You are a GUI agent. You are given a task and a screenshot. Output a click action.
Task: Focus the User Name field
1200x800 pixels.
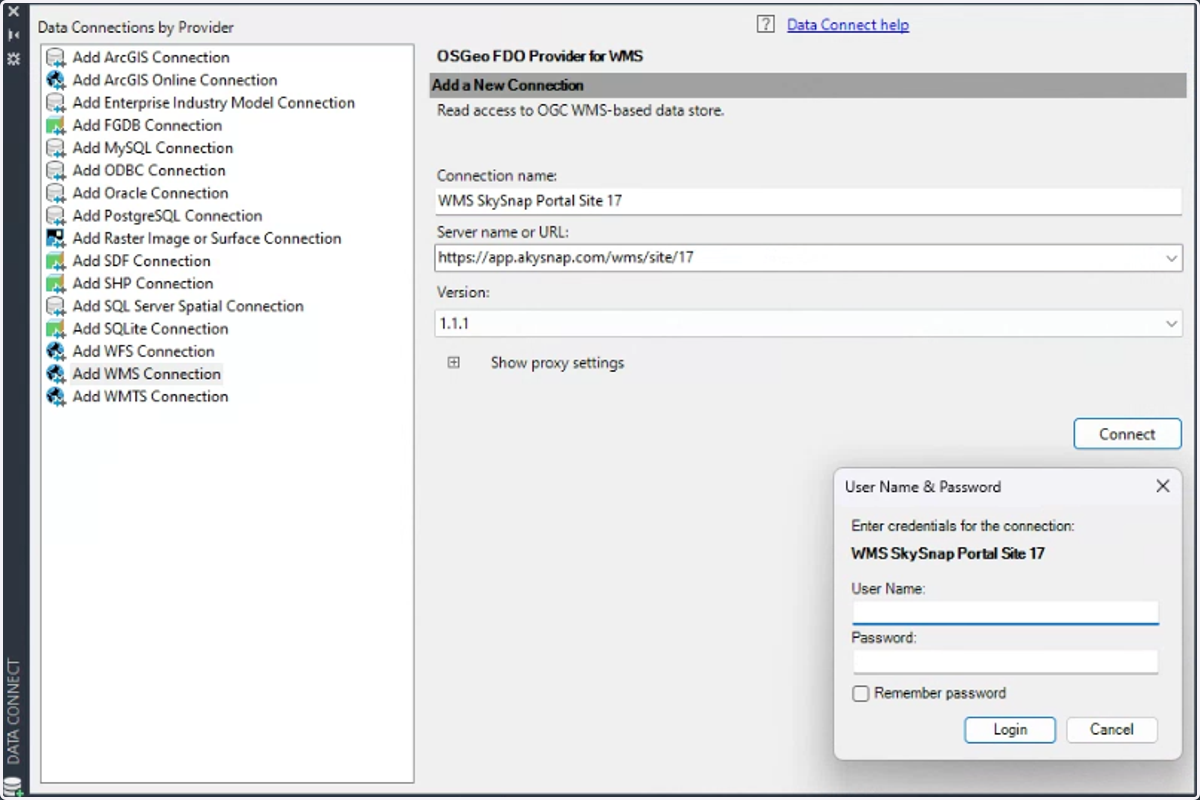pos(1005,612)
